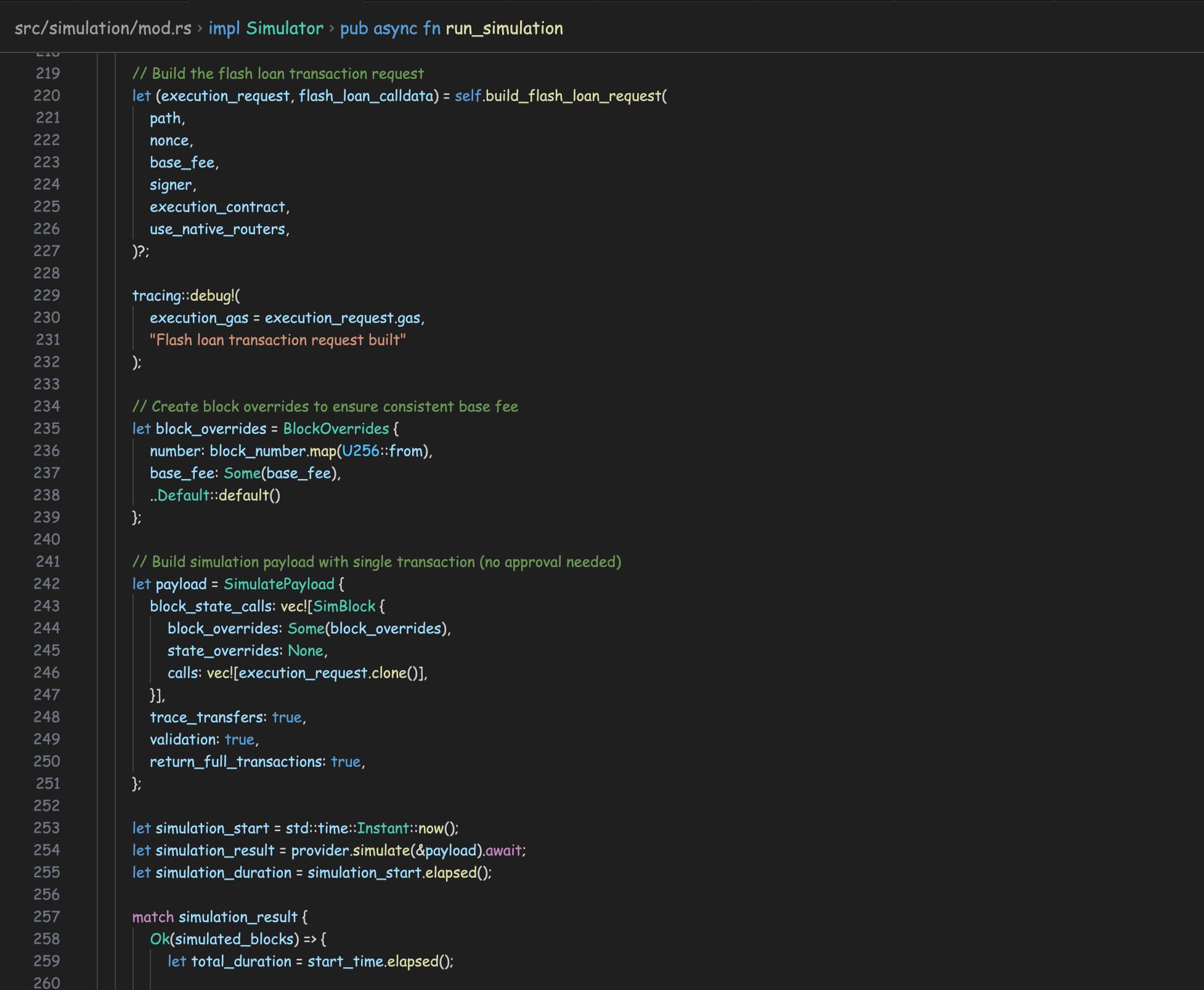Screen dimensions: 1204x990
Task: Click the comment about block overrides
Action: (x=325, y=406)
